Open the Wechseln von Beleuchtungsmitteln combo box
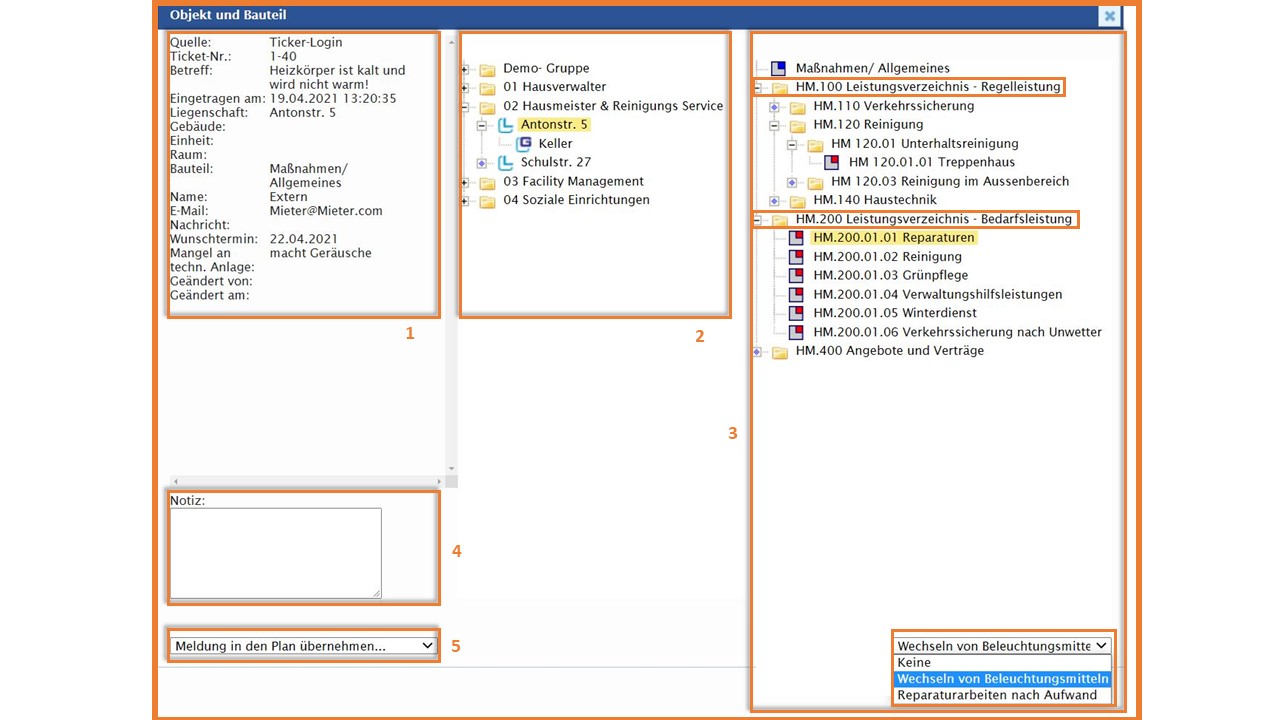The width and height of the screenshot is (1280, 720). (x=1003, y=646)
